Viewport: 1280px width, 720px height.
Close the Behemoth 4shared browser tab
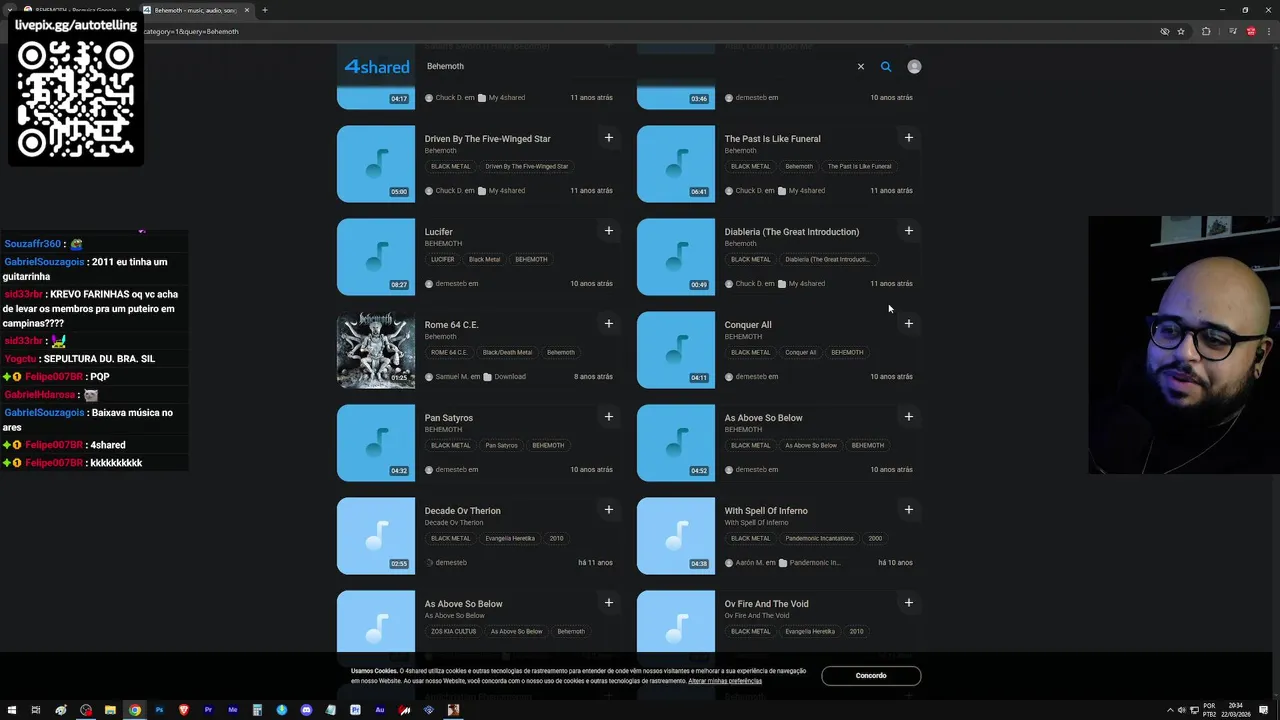247,10
